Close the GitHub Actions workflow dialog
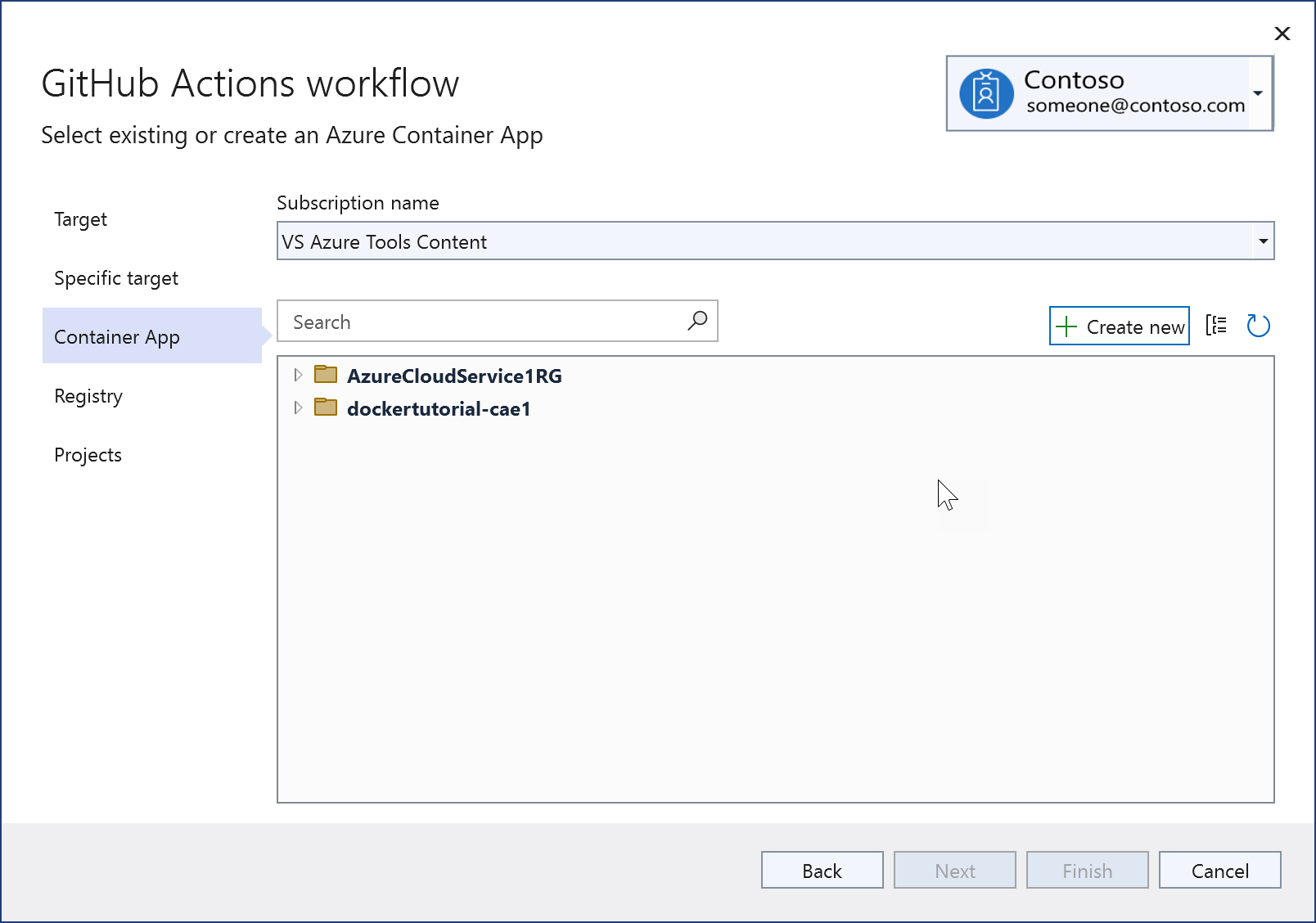This screenshot has height=923, width=1316. click(x=1282, y=34)
